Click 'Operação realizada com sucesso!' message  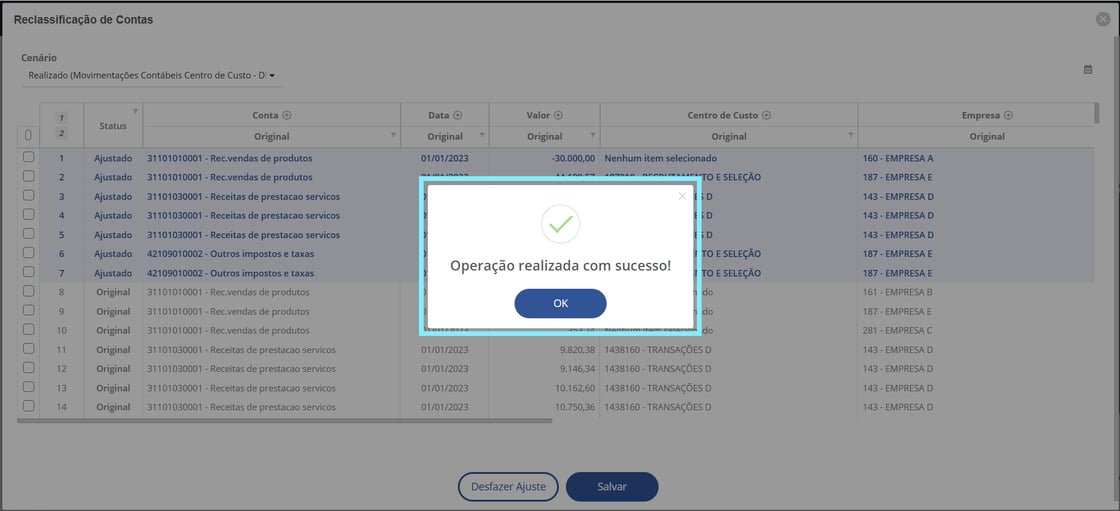(x=560, y=266)
